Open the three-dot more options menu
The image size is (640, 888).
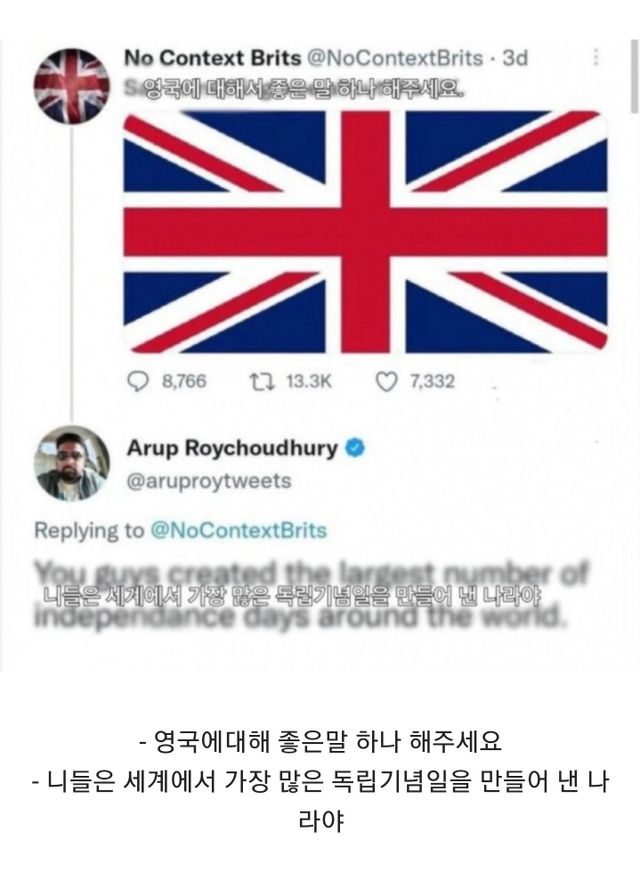point(595,57)
